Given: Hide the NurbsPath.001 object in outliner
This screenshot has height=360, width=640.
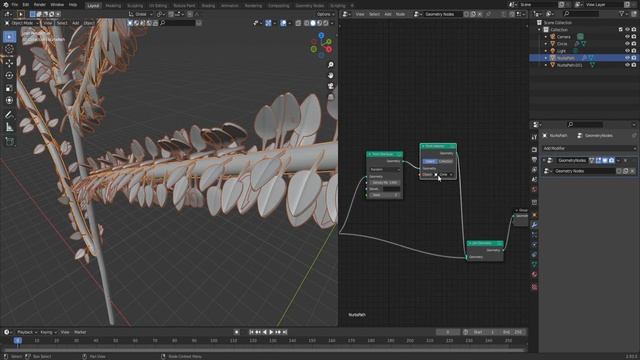Looking at the screenshot, I should 627,65.
